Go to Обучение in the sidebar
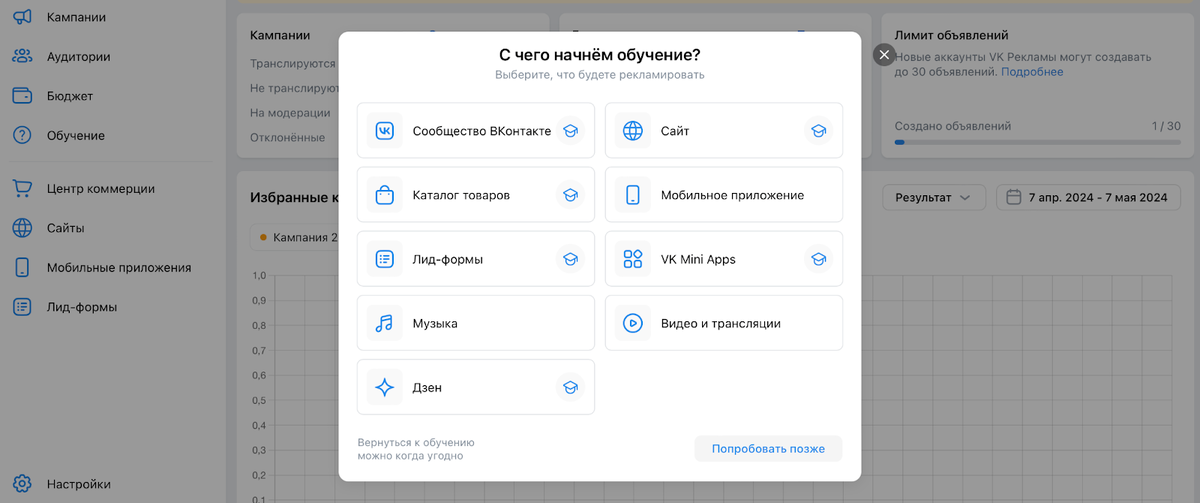The image size is (1200, 503). tap(76, 135)
